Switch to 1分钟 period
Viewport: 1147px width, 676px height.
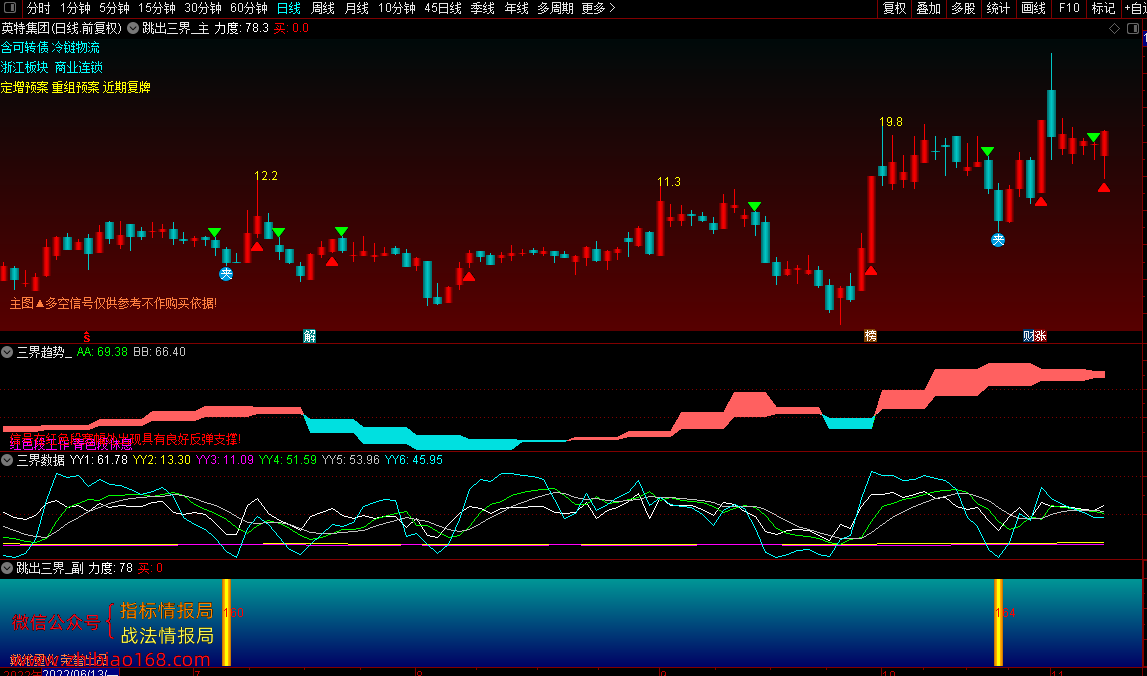point(75,8)
